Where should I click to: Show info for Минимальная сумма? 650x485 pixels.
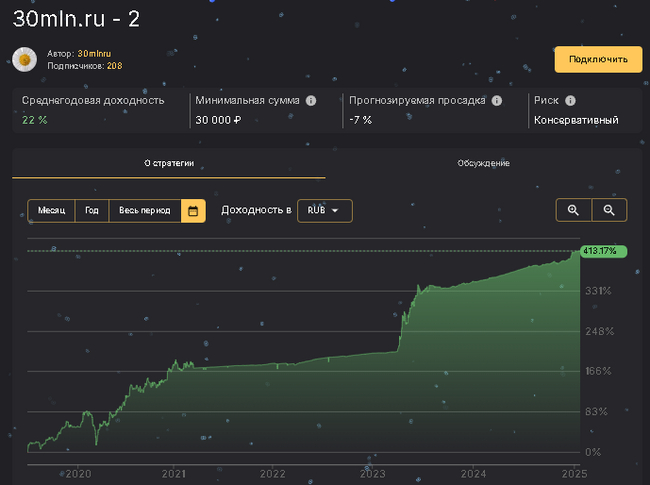coord(311,101)
